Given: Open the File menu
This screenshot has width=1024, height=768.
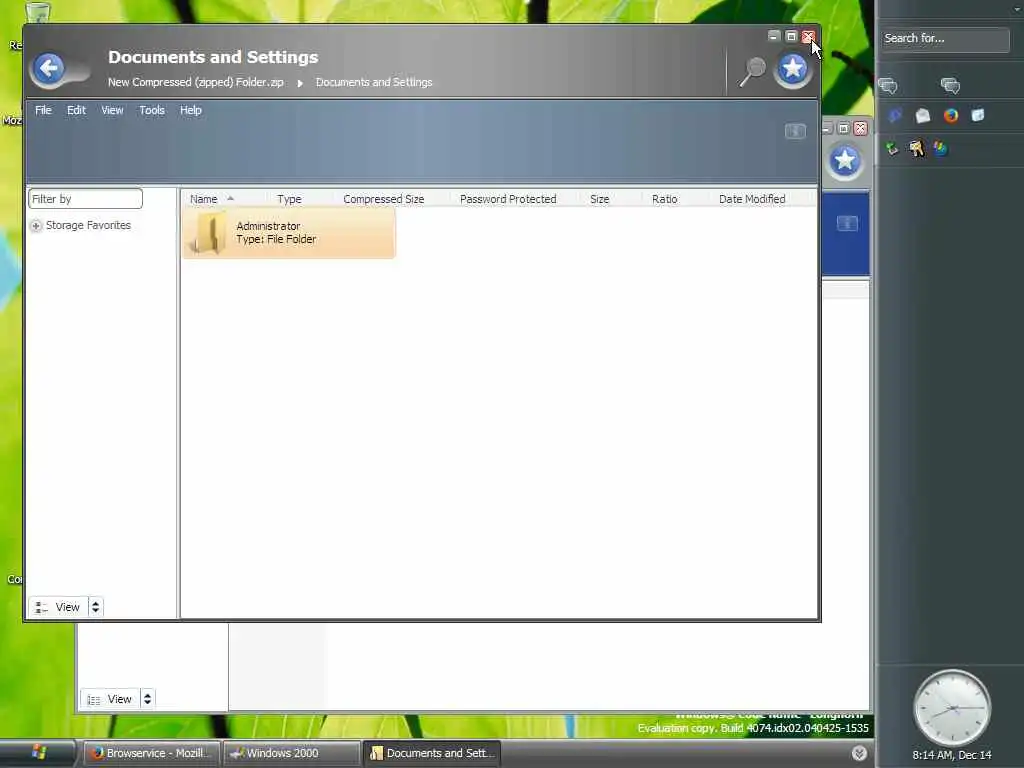Looking at the screenshot, I should [x=43, y=110].
